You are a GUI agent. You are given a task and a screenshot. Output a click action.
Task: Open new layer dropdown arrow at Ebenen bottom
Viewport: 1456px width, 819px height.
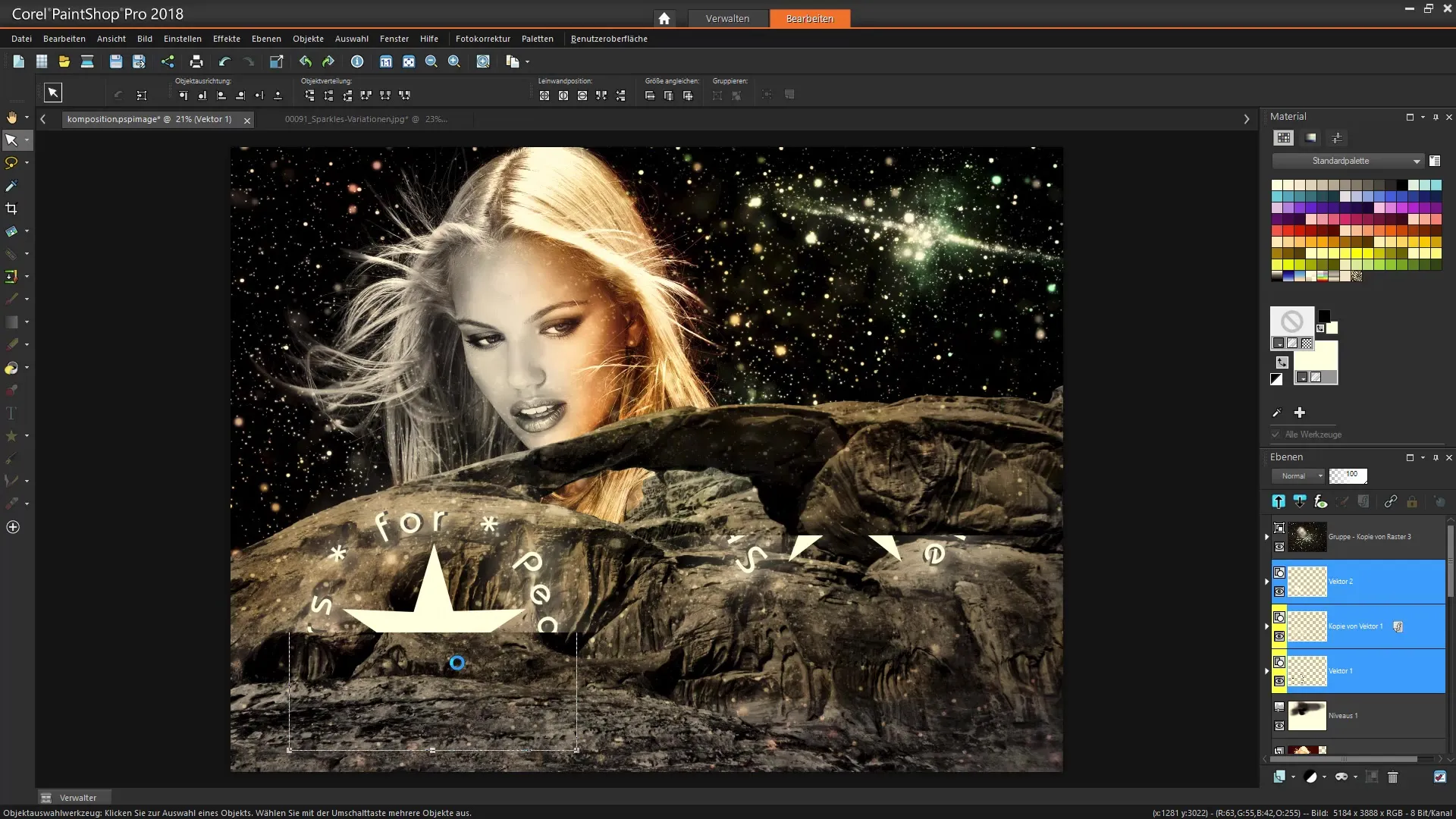point(1293,777)
